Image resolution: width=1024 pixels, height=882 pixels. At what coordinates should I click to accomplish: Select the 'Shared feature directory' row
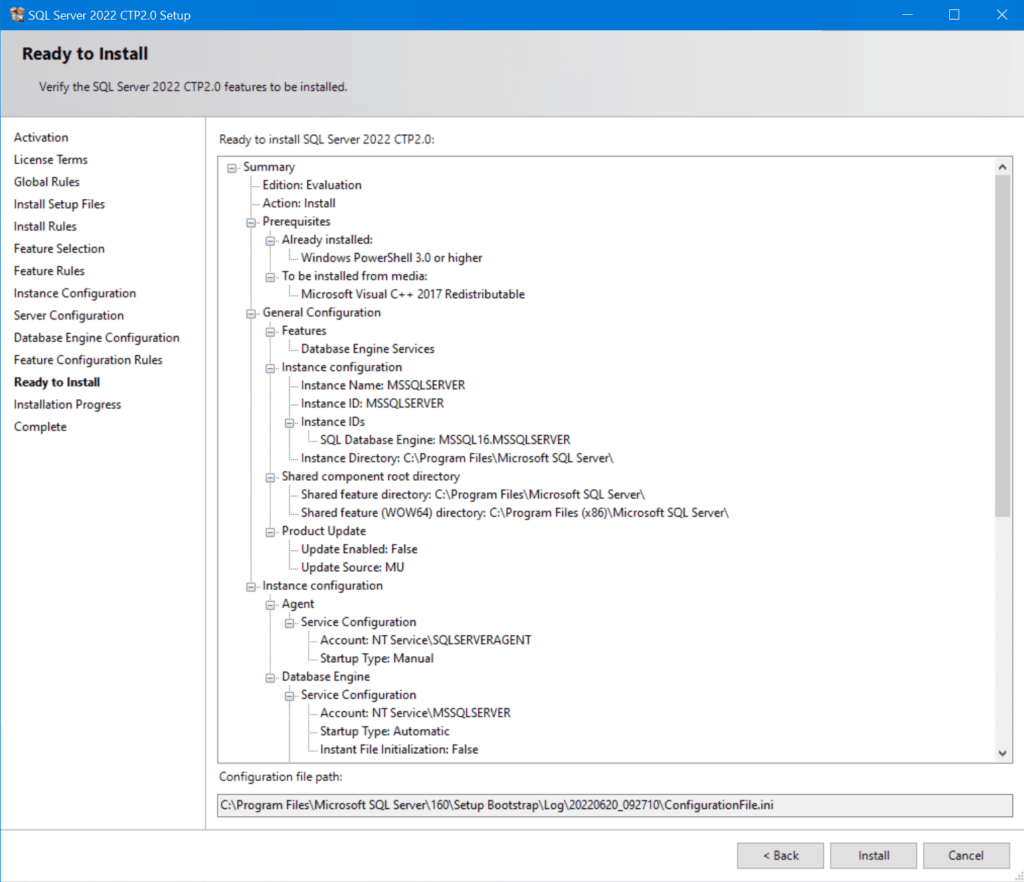point(473,495)
